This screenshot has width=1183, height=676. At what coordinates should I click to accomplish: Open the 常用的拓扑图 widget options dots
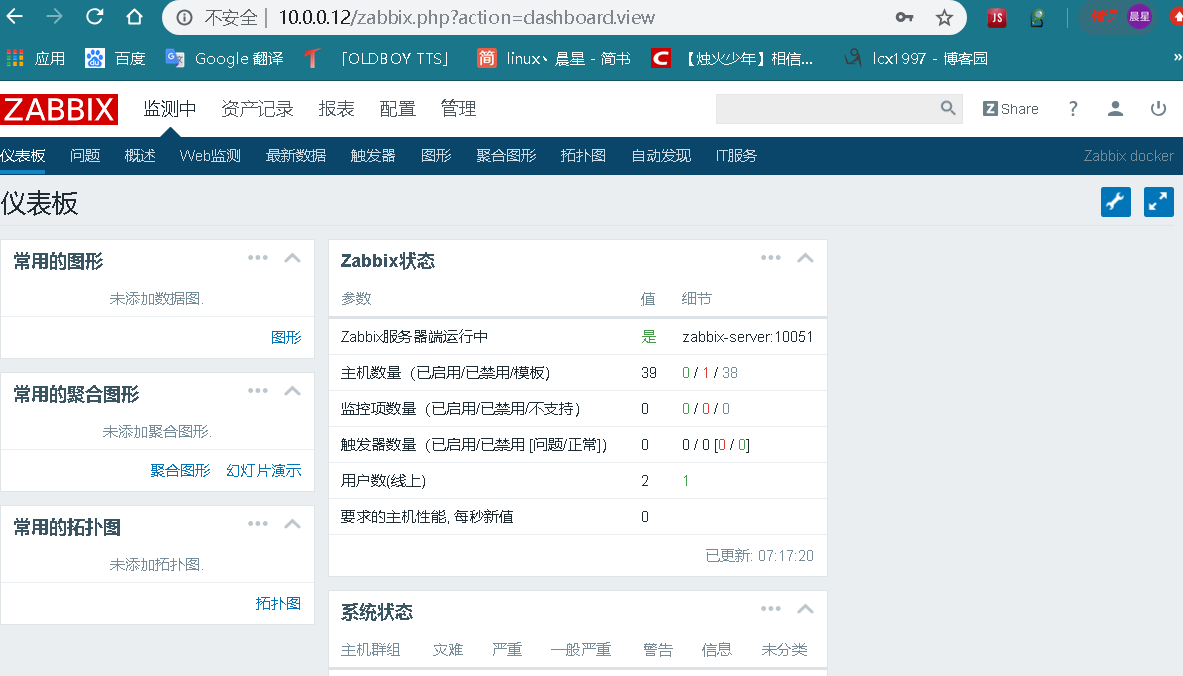coord(258,524)
